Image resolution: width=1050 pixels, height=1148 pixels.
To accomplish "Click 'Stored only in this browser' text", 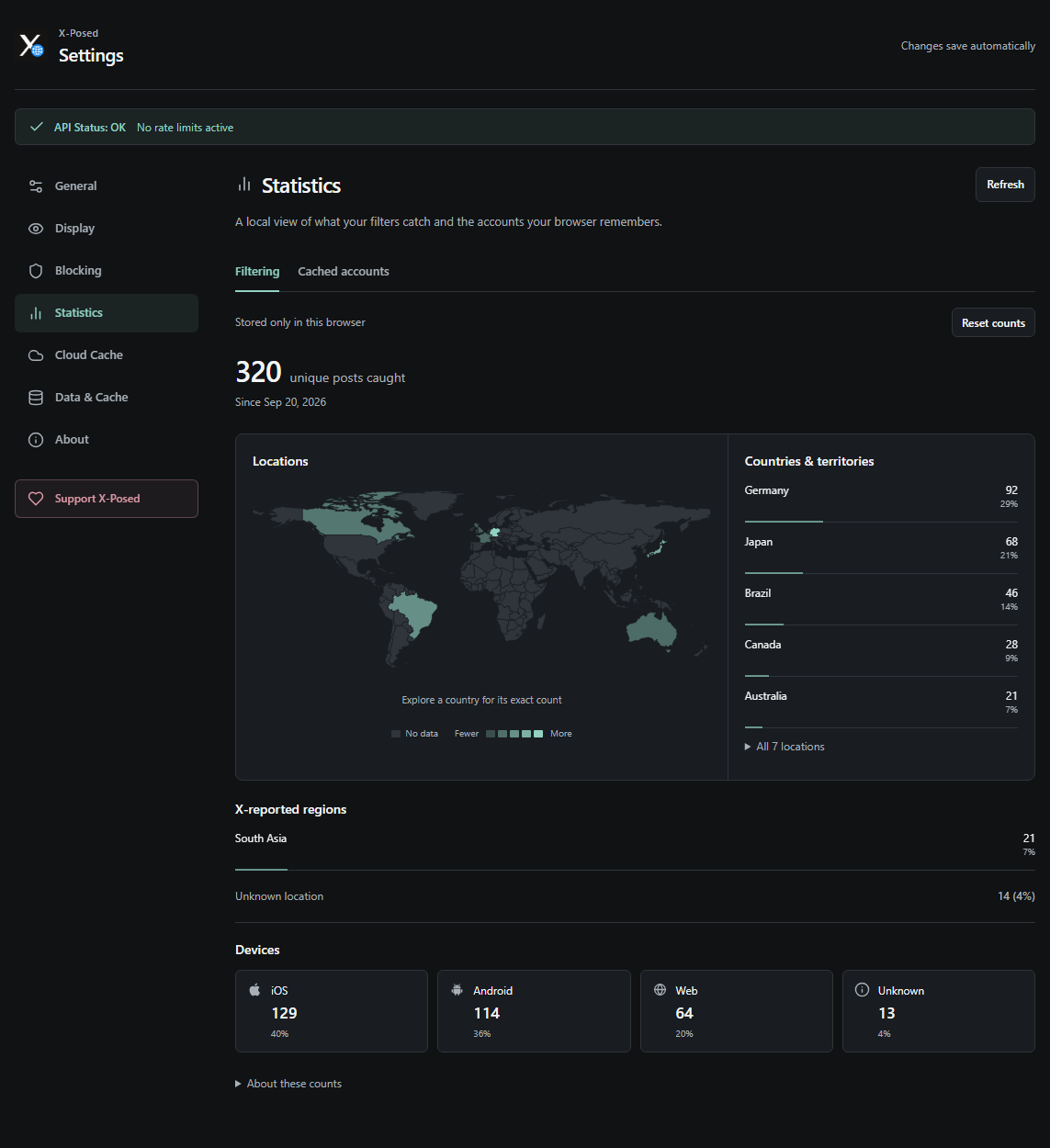I will pos(300,322).
